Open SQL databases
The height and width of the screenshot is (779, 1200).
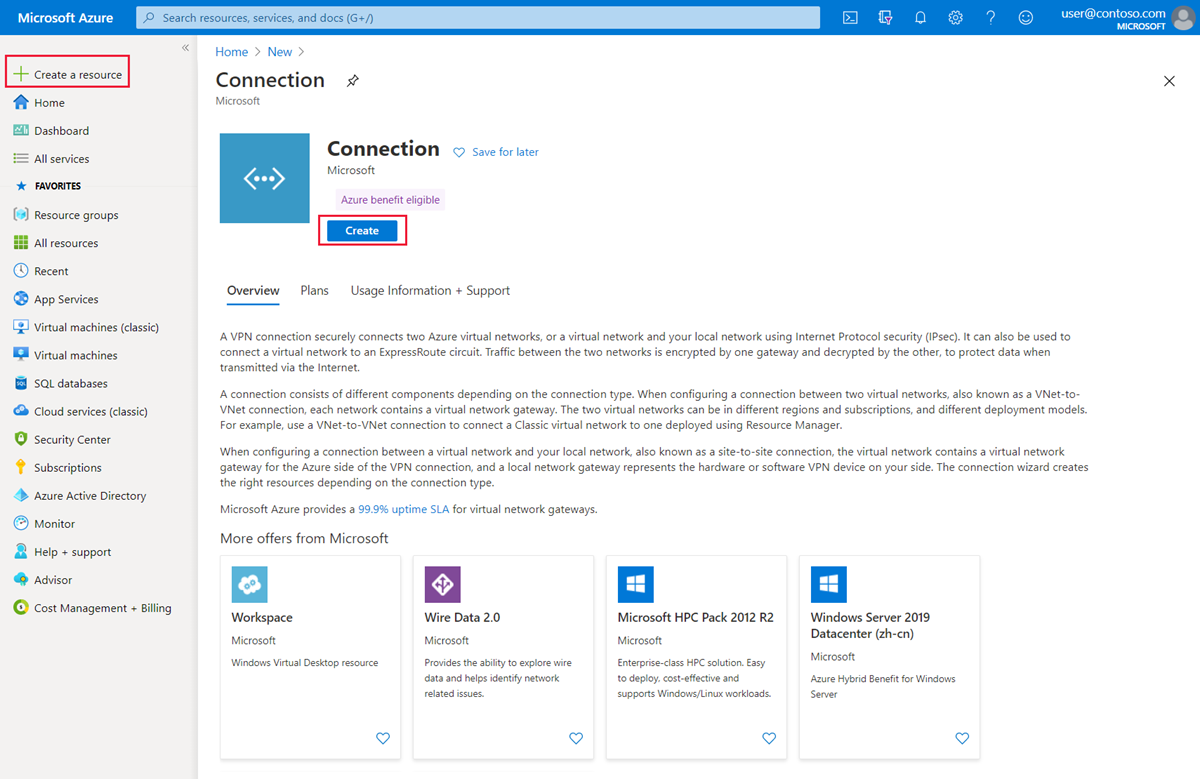coord(61,383)
